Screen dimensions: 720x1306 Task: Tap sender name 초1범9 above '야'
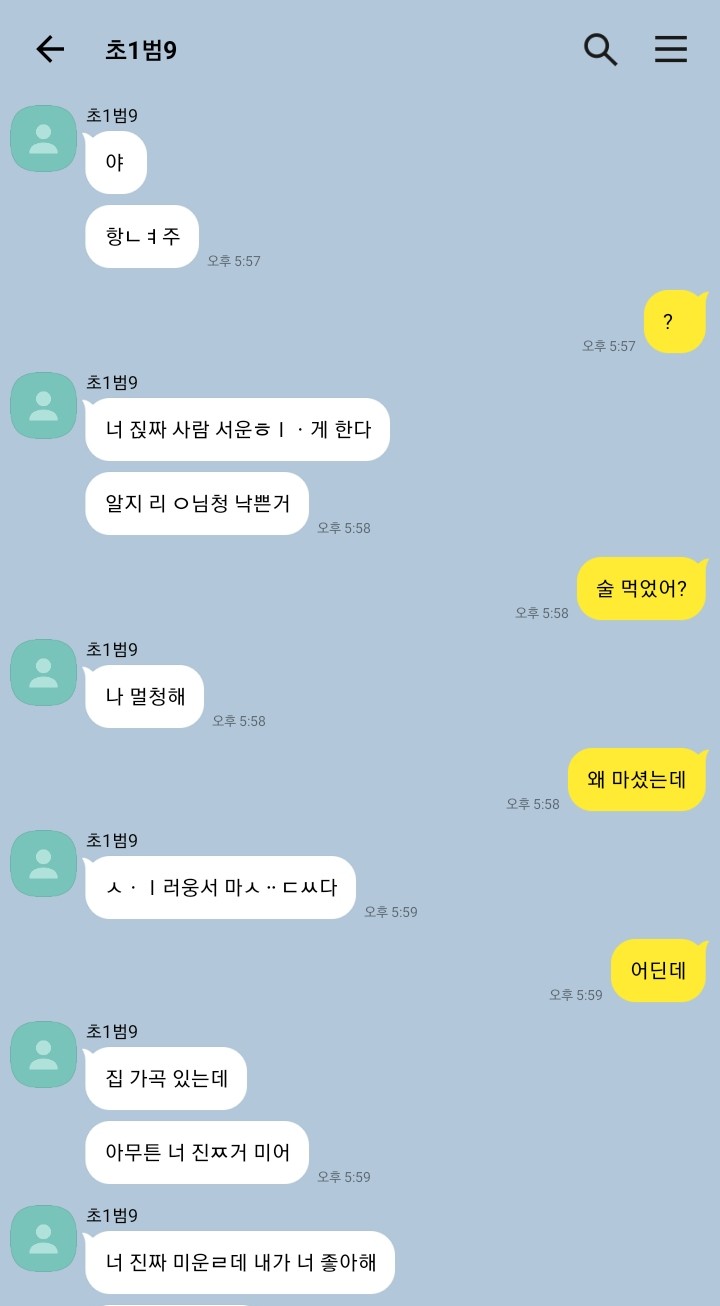tap(112, 116)
